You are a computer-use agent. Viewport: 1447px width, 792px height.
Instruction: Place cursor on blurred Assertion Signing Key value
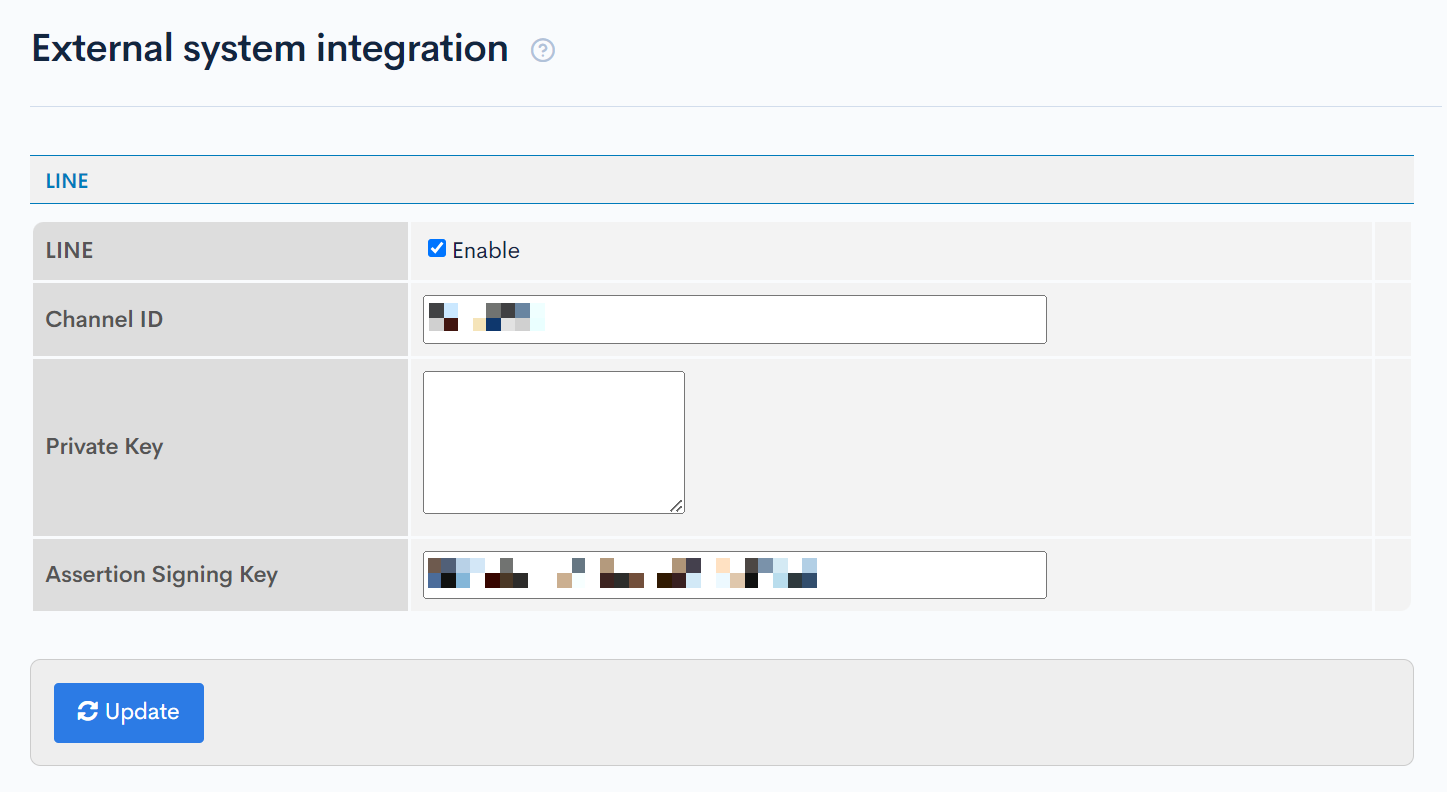pos(622,573)
